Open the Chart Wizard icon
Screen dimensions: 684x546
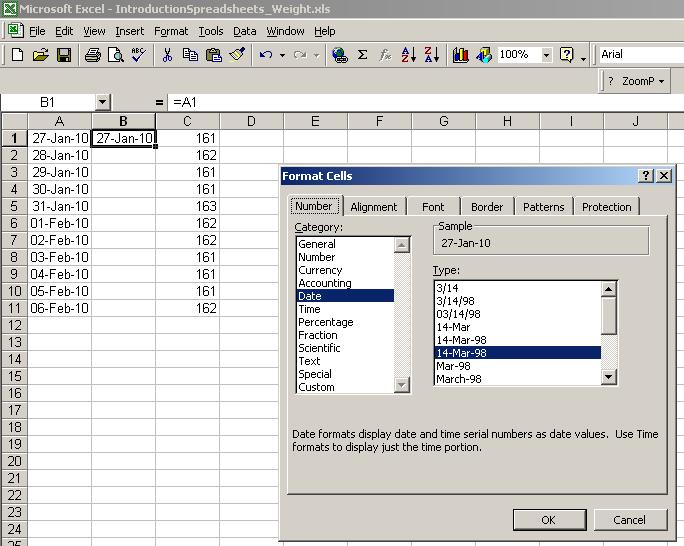460,55
